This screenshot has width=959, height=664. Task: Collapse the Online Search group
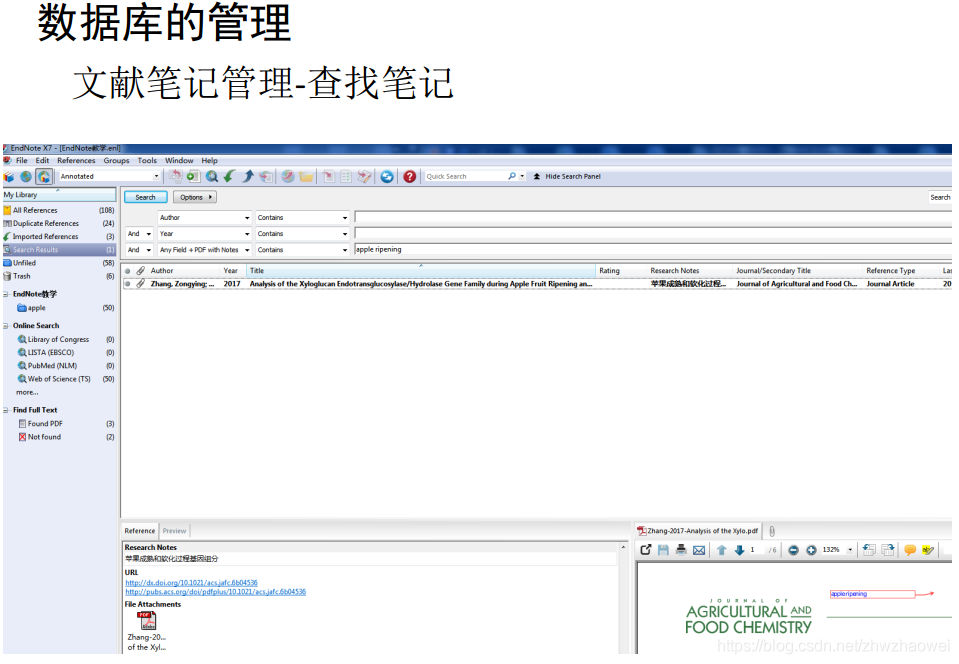click(6, 326)
